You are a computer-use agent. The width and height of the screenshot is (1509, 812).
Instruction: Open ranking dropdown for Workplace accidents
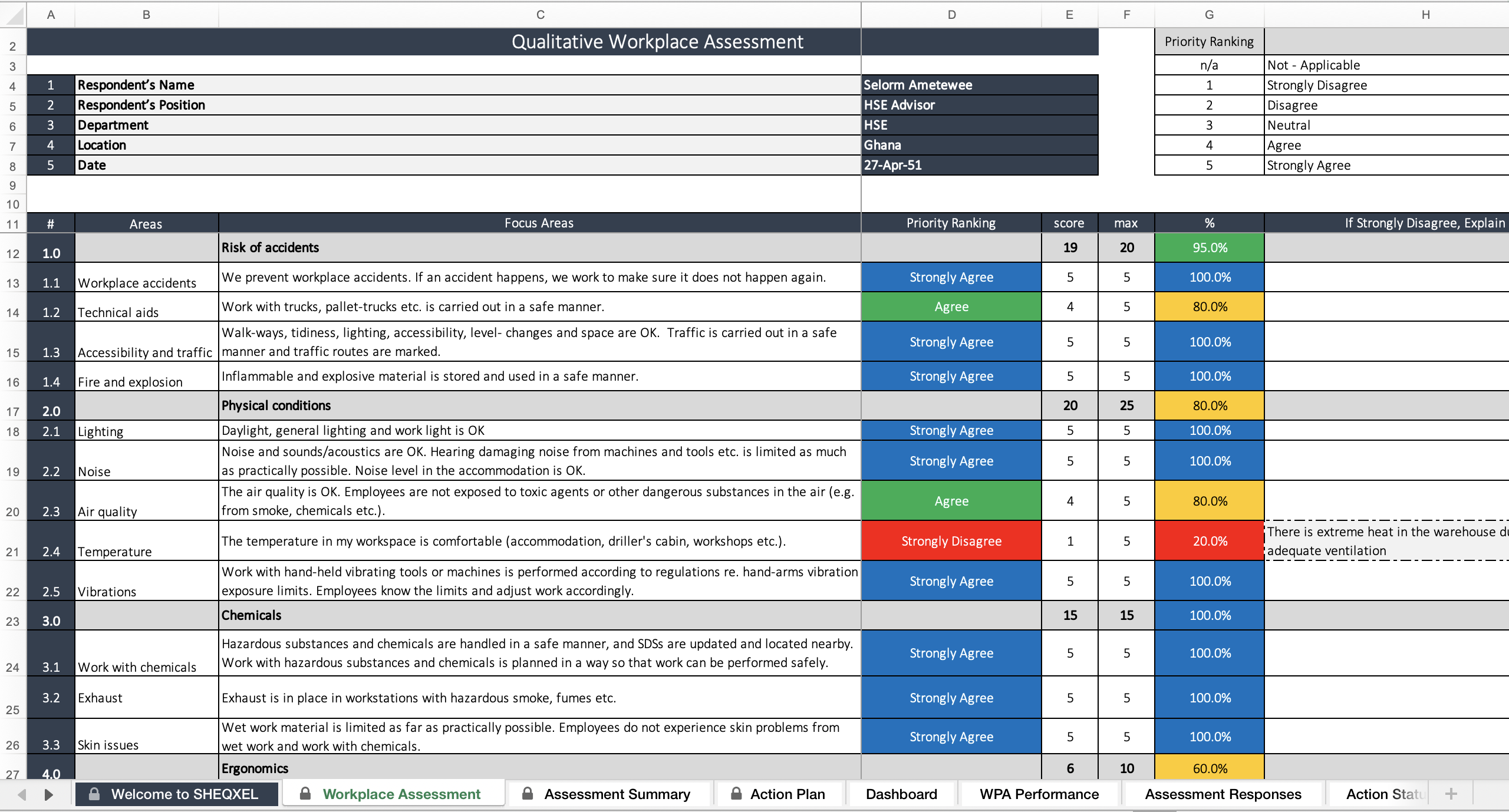point(951,277)
